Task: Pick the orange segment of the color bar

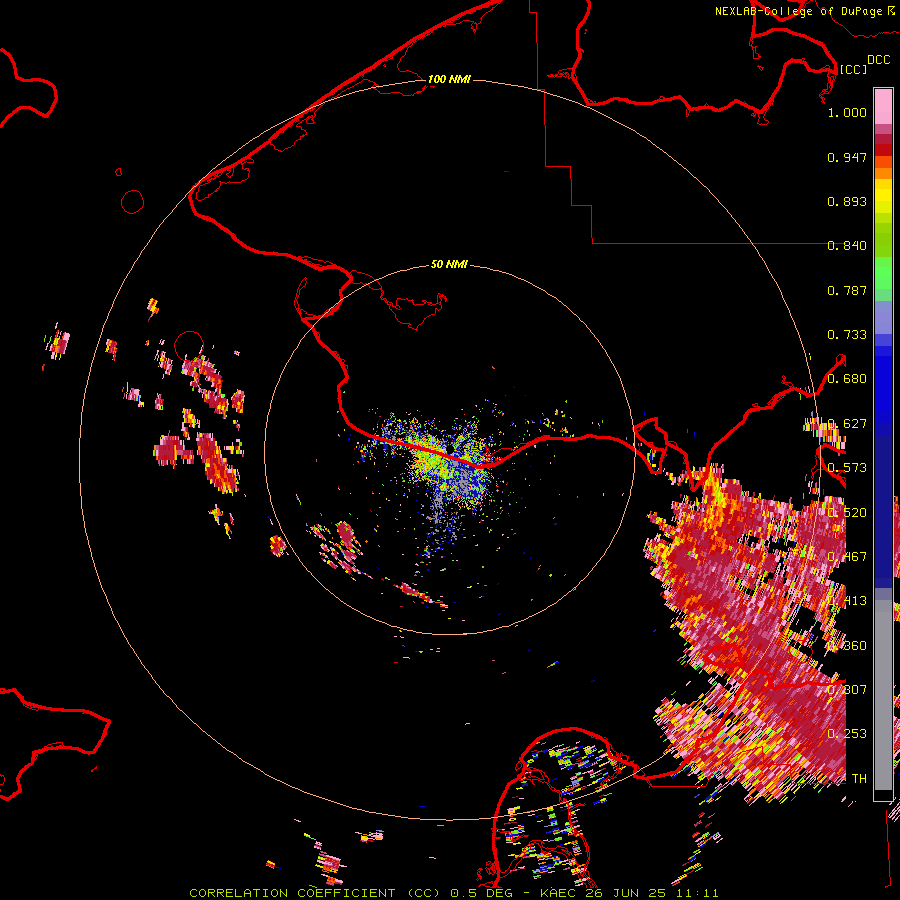Action: pyautogui.click(x=883, y=173)
